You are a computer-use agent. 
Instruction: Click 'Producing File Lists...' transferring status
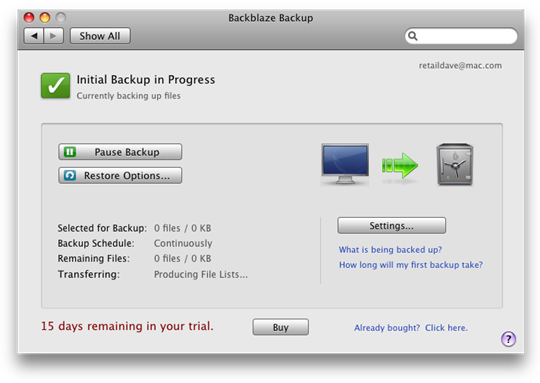201,274
